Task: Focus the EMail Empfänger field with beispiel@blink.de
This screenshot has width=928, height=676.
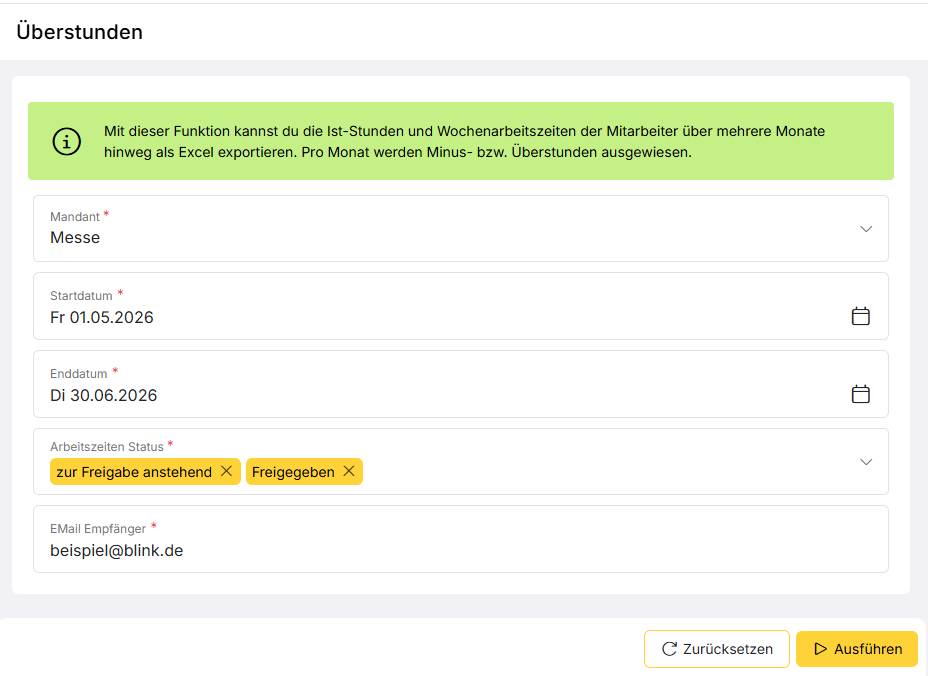Action: 460,539
